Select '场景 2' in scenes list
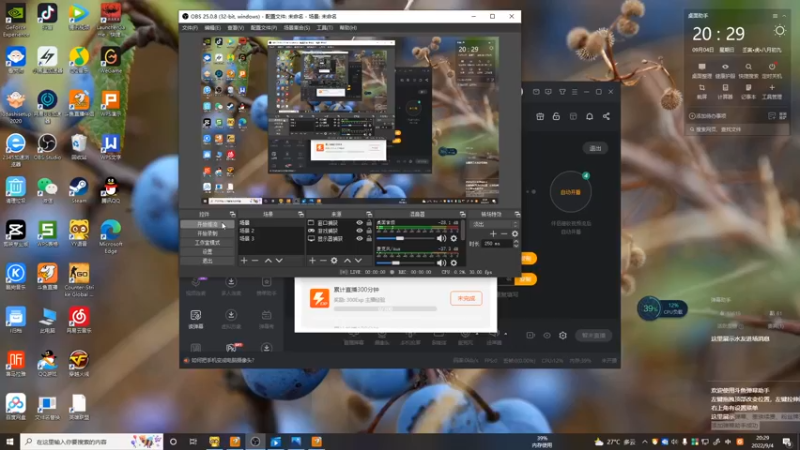This screenshot has width=800, height=450. (271, 231)
